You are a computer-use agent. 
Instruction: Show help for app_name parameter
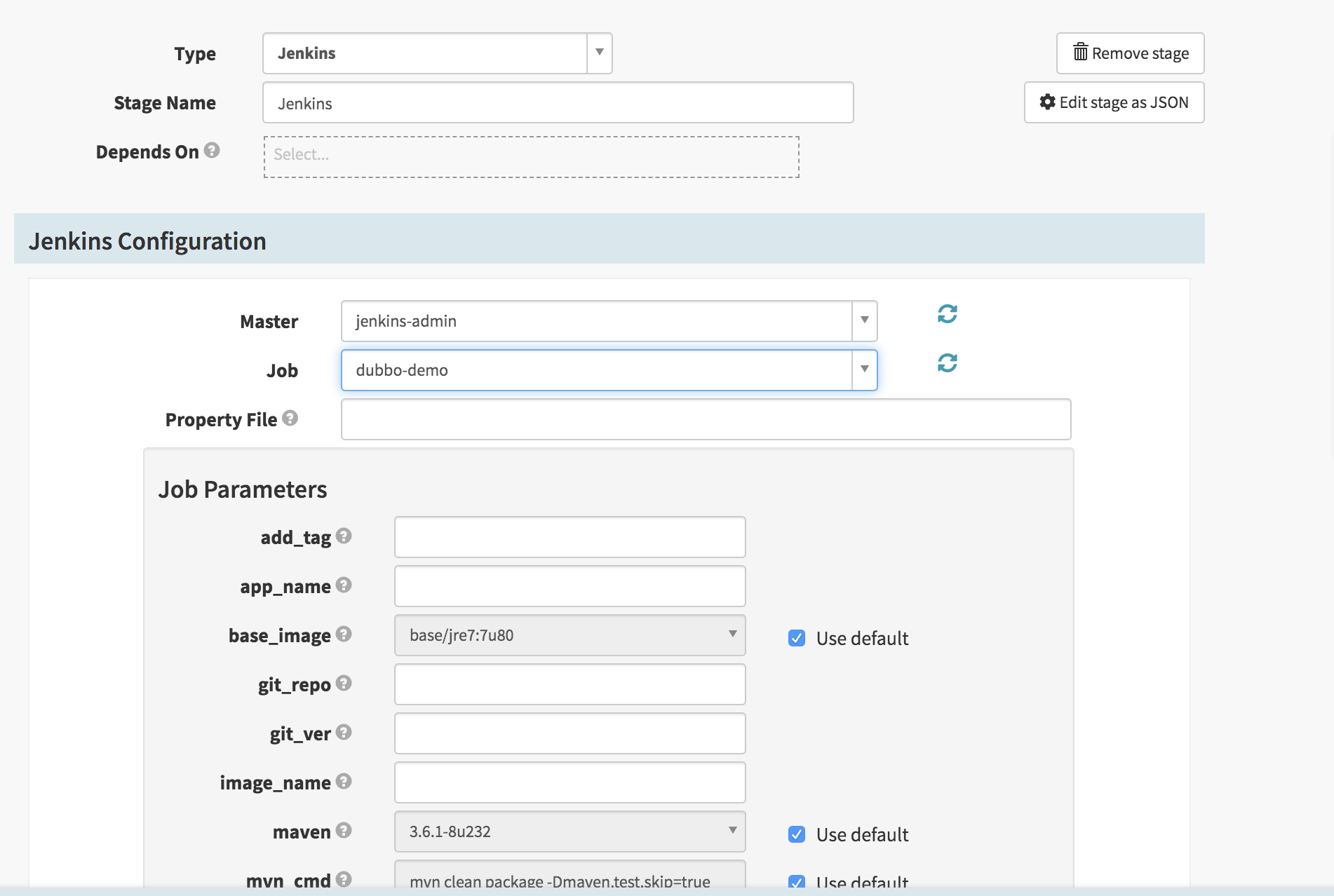point(344,585)
